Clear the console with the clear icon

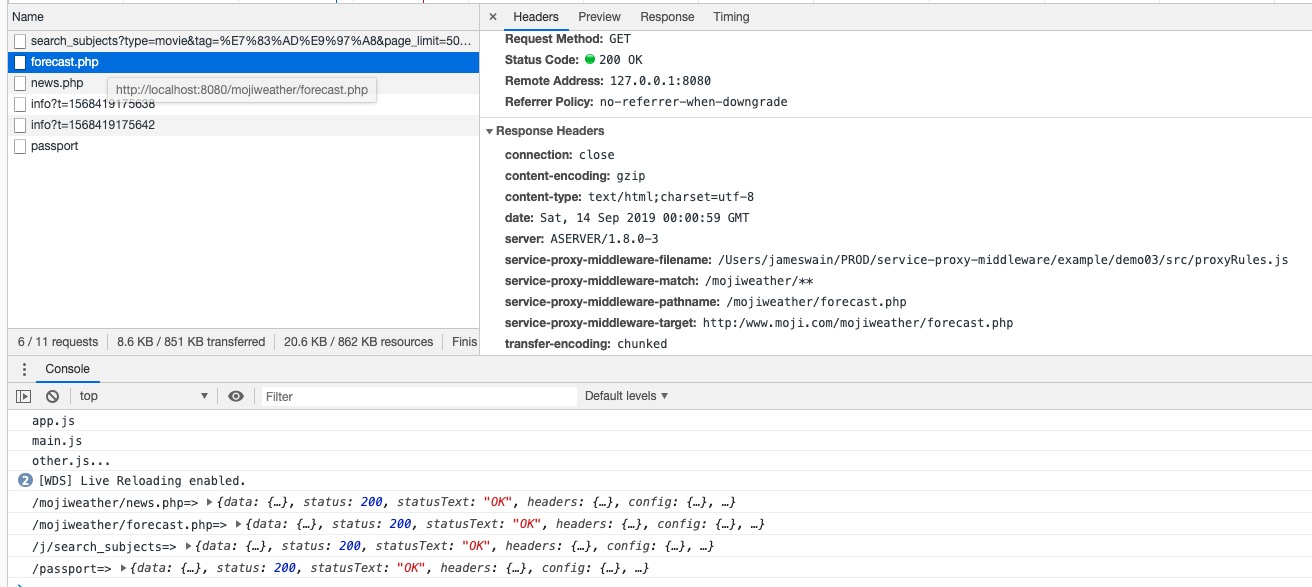click(x=52, y=396)
